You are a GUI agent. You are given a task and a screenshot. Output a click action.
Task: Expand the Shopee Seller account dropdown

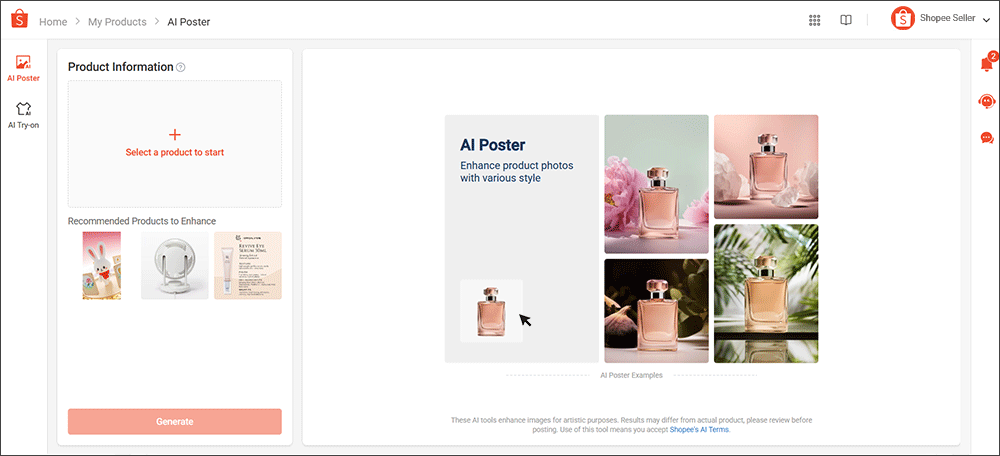987,20
